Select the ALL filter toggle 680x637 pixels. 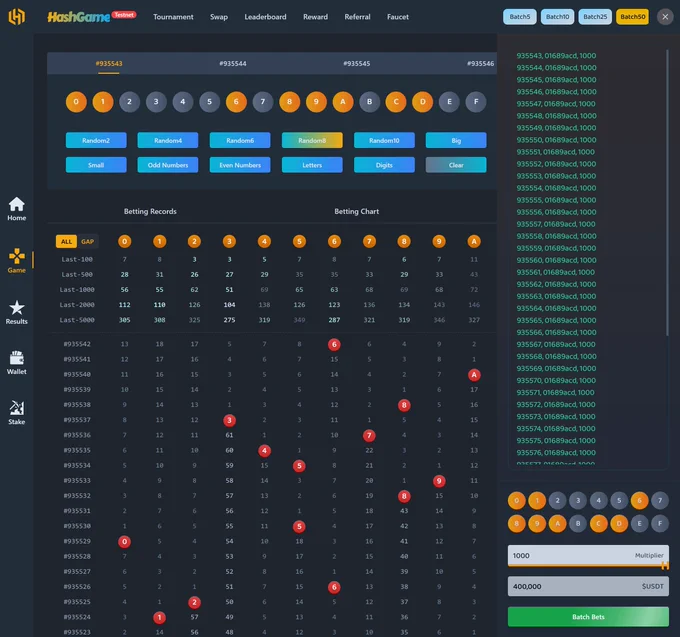(x=66, y=242)
